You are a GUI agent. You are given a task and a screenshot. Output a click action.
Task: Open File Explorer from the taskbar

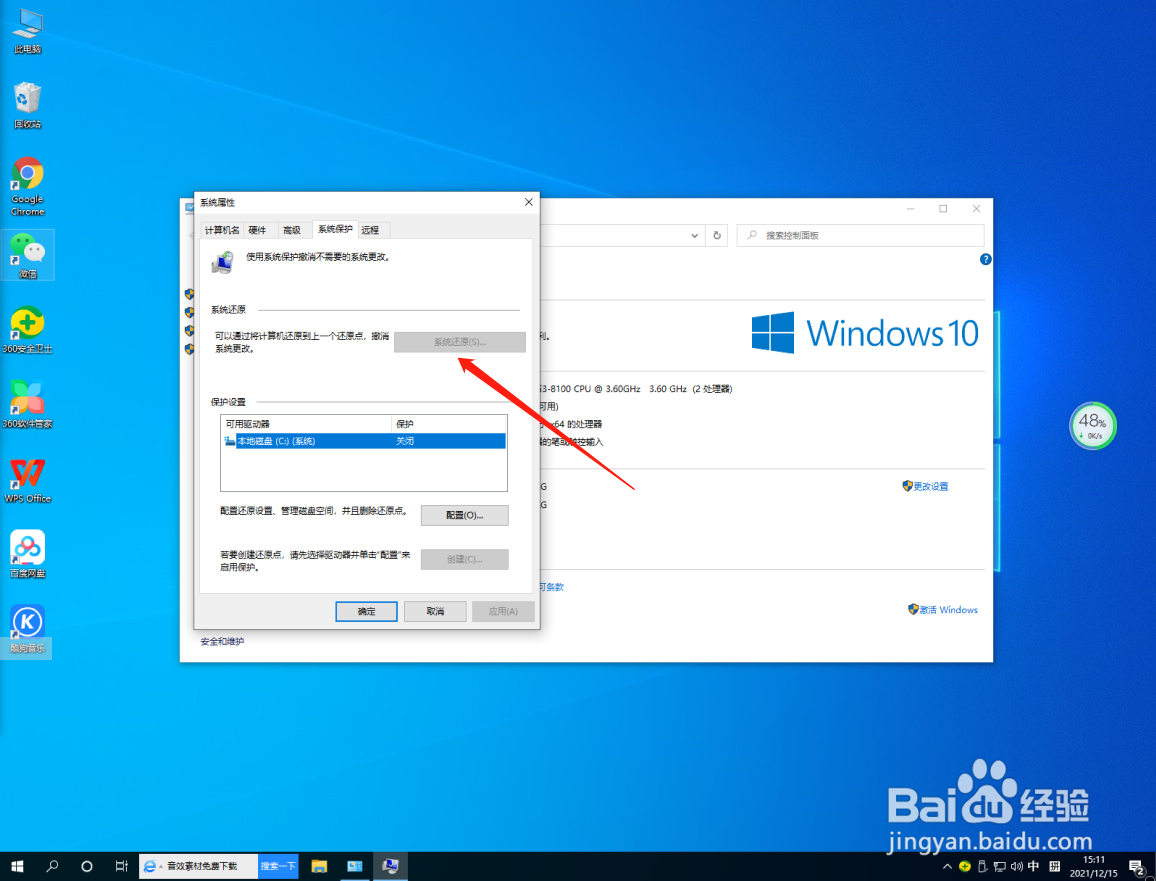tap(319, 866)
